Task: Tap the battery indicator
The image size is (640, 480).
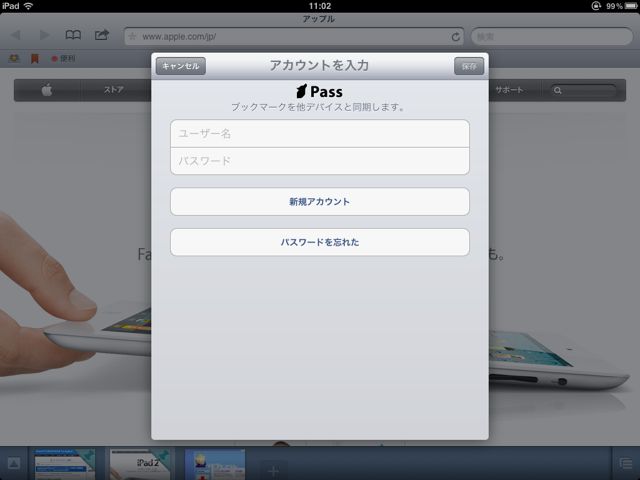Action: tap(631, 6)
